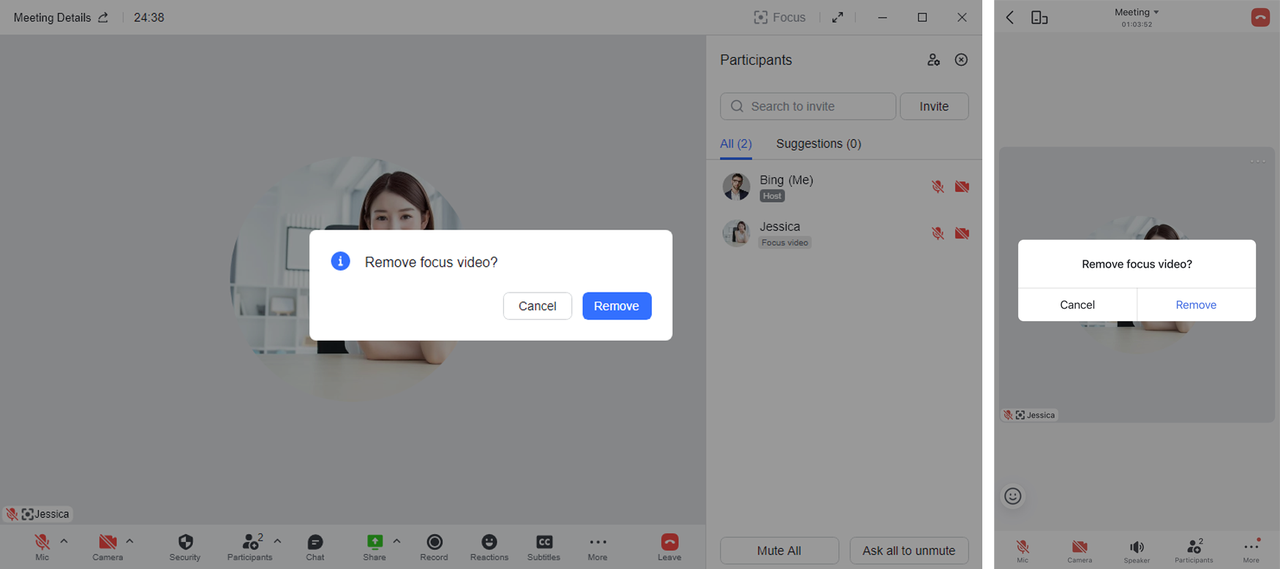Open Chat from the desktop toolbar

click(315, 542)
